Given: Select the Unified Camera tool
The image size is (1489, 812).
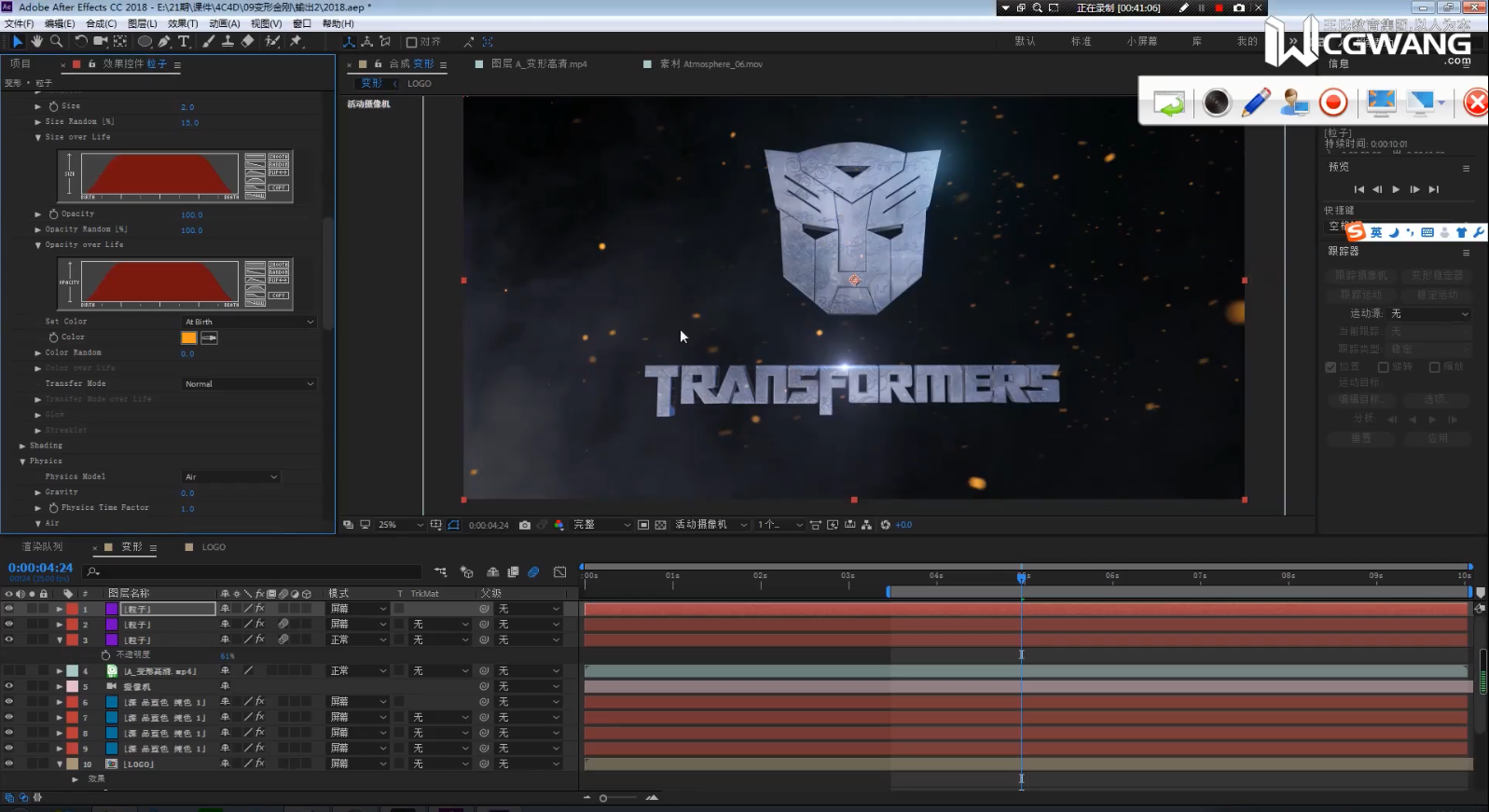Looking at the screenshot, I should click(x=100, y=41).
